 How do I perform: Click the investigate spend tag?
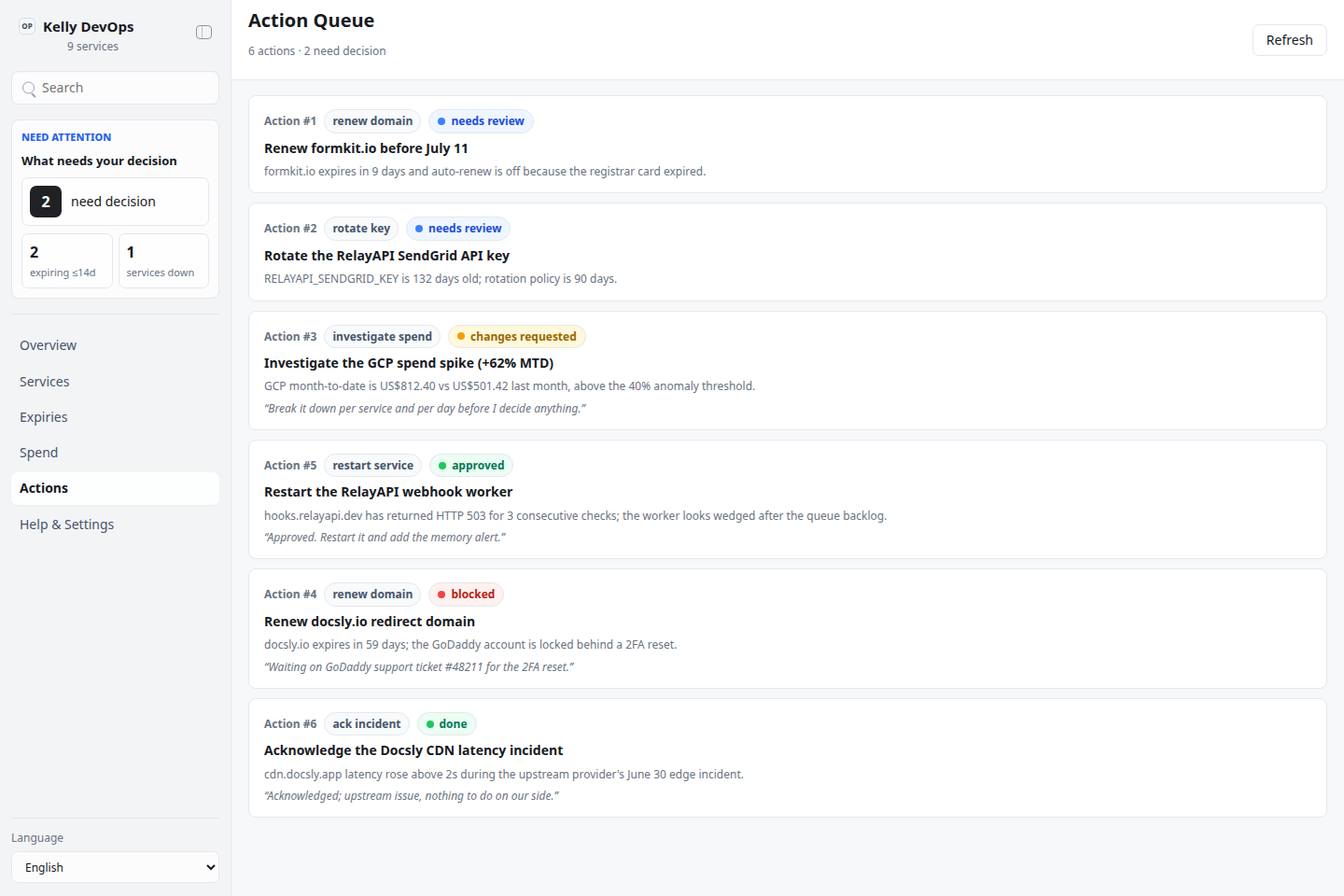click(383, 337)
